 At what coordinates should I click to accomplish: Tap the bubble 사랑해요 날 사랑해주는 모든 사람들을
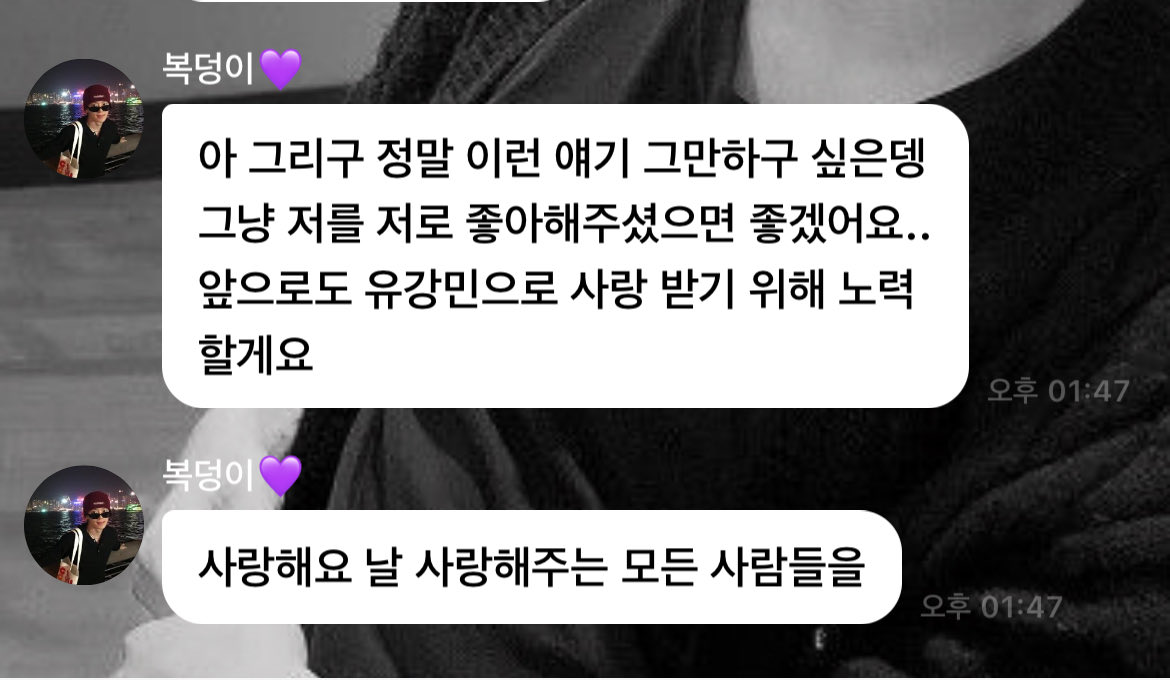[531, 567]
